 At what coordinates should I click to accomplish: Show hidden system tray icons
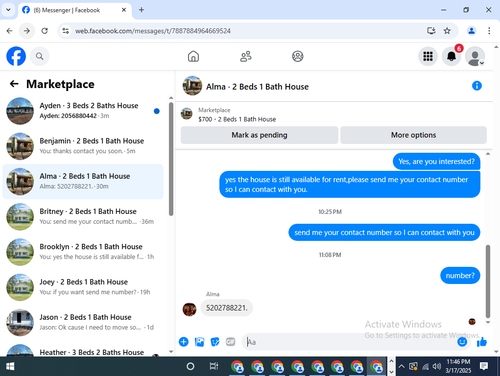(402, 366)
